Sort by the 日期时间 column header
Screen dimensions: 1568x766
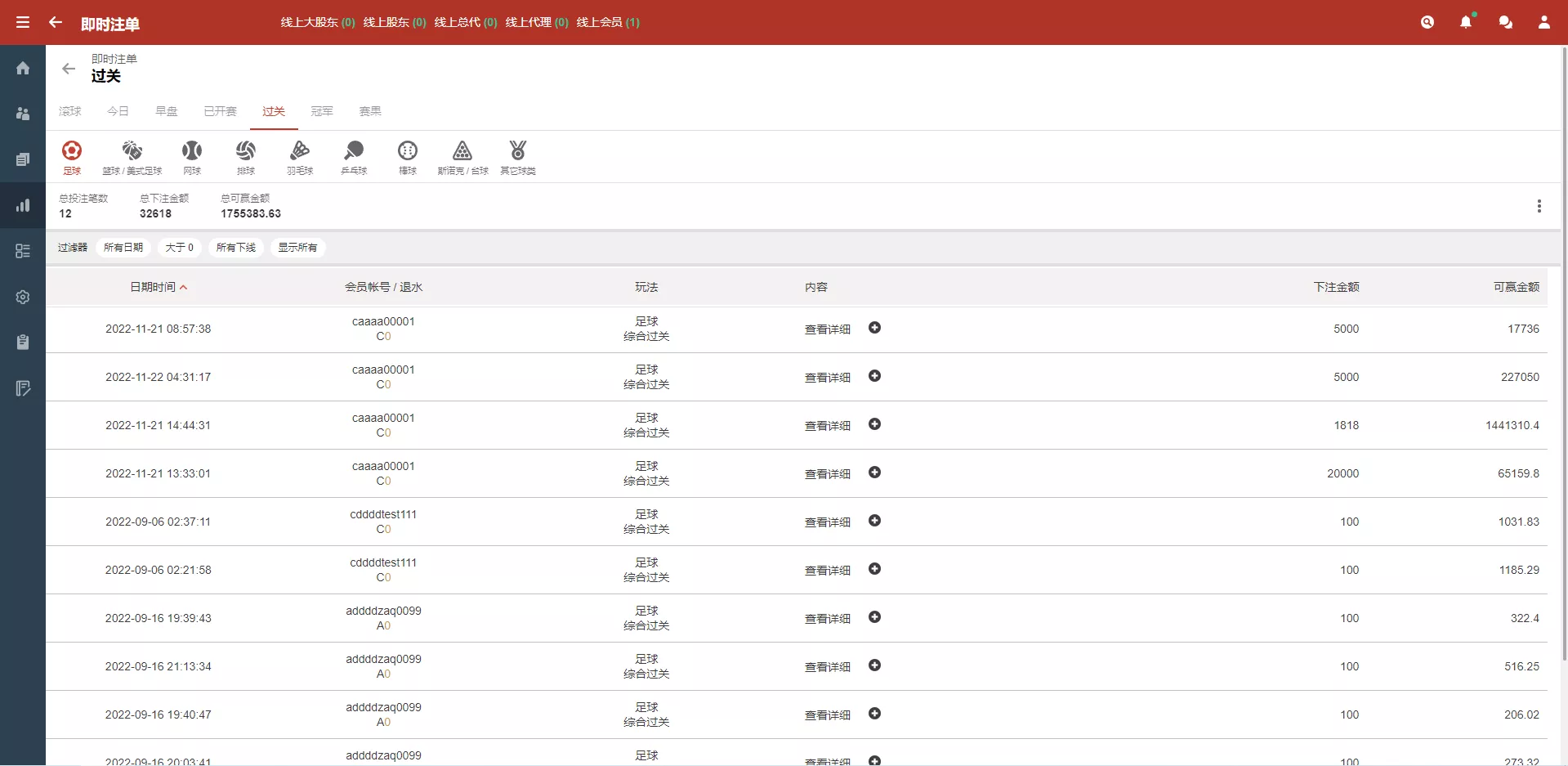click(153, 287)
